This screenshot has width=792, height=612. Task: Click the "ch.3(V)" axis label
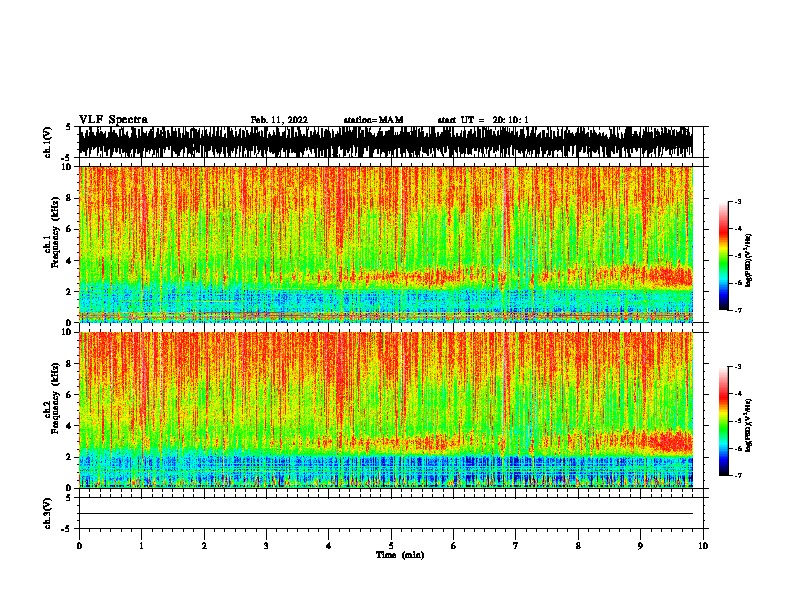tap(48, 513)
